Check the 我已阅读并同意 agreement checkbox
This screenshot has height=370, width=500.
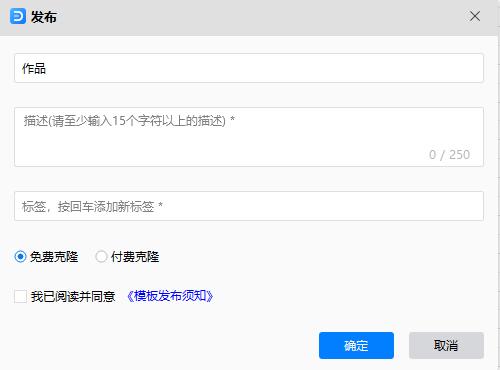pyautogui.click(x=20, y=296)
